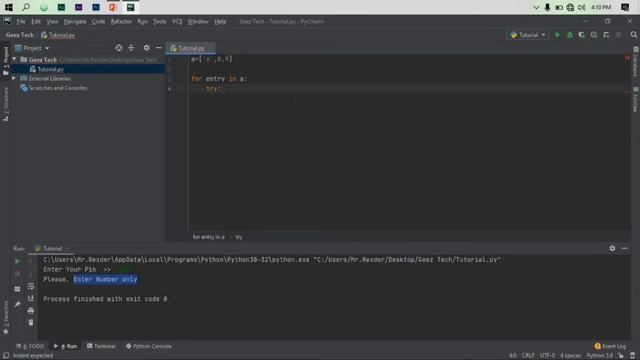Pin the Run tab with pin icon
This screenshot has height=360, width=640.
[17, 304]
